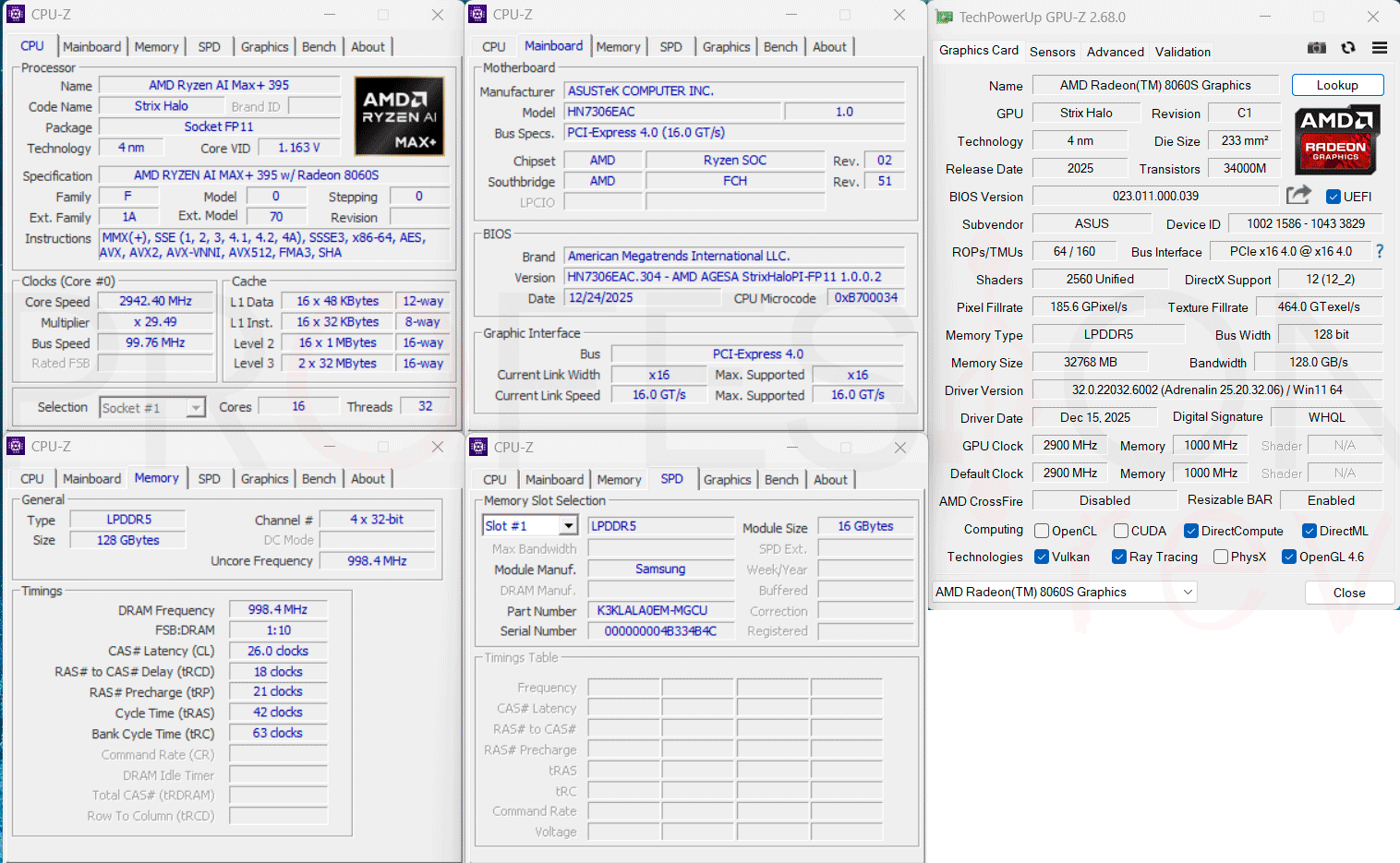Select the CPU tab in the motherboard CPU-Z window
Image resolution: width=1400 pixels, height=863 pixels.
click(x=494, y=47)
